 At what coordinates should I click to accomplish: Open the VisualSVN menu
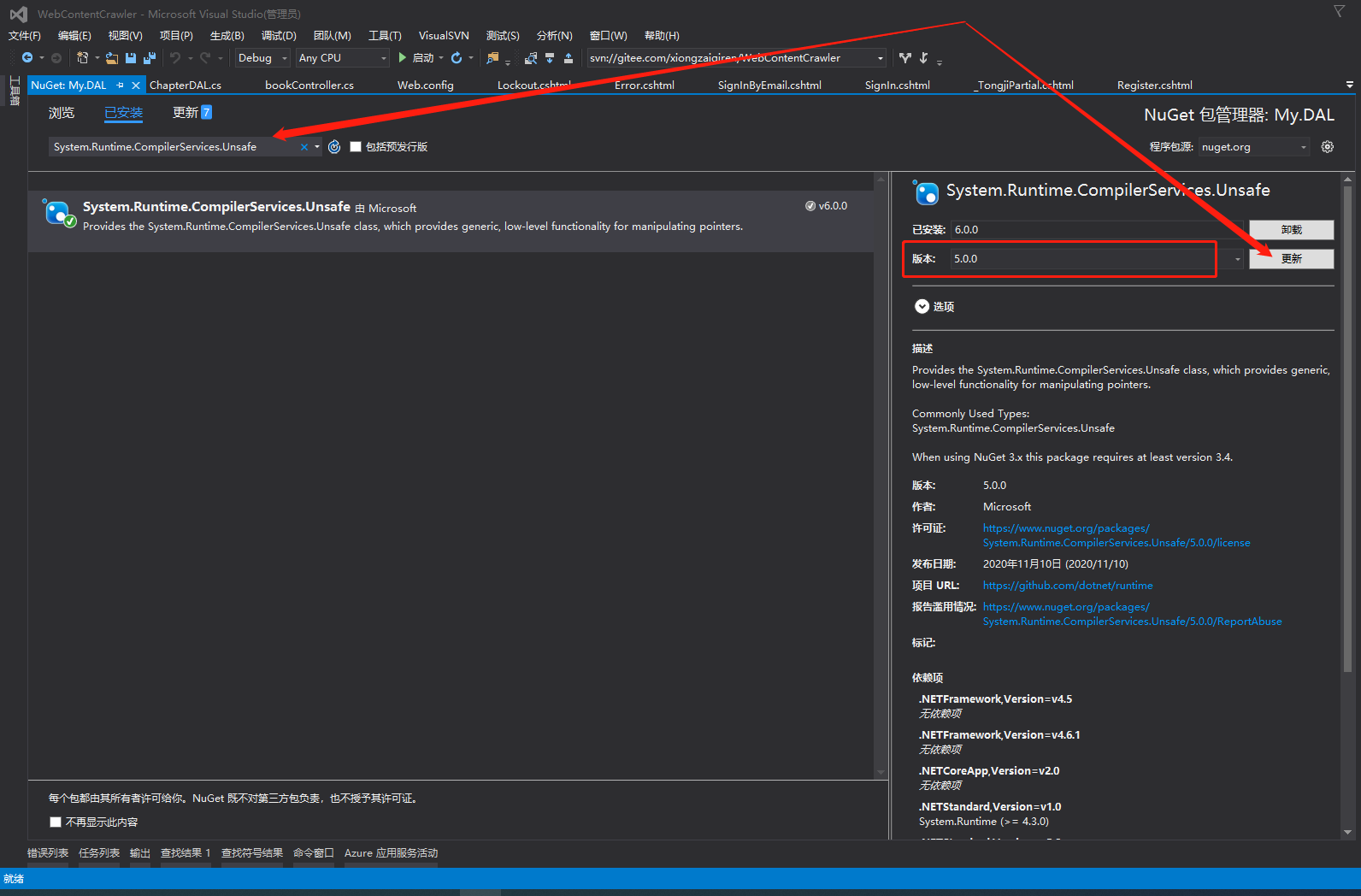click(444, 36)
